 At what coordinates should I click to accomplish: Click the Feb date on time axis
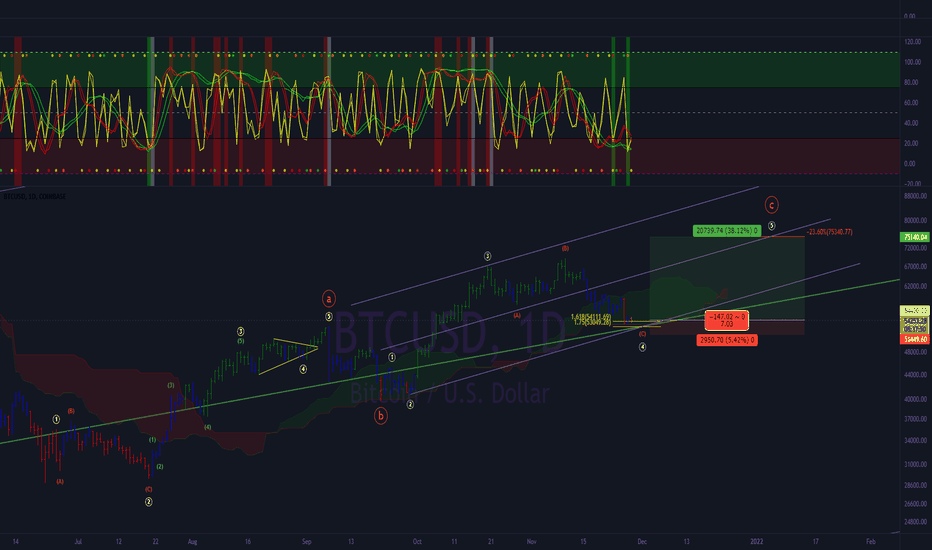coord(871,542)
